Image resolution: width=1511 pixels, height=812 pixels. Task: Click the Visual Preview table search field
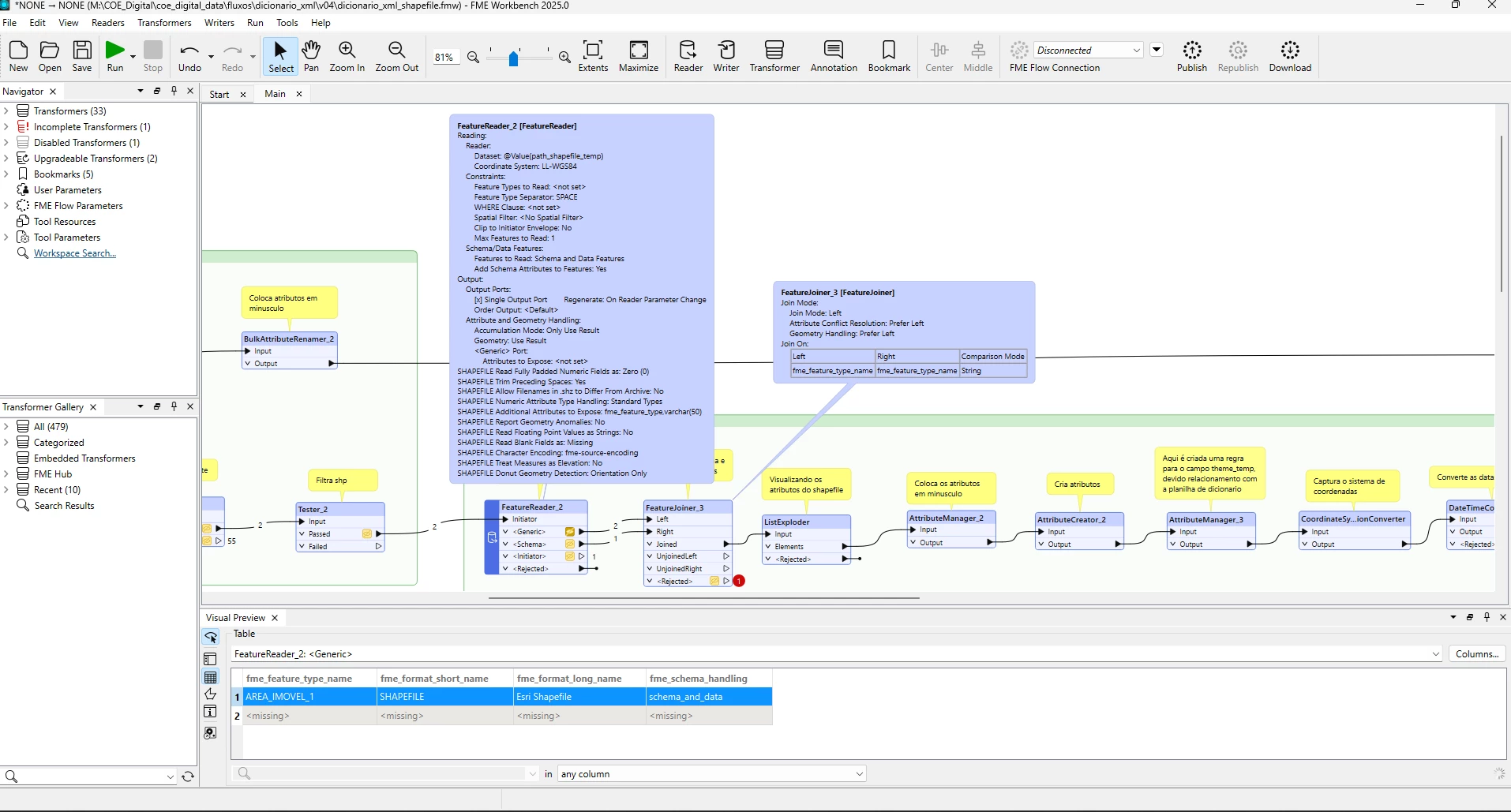coord(386,774)
